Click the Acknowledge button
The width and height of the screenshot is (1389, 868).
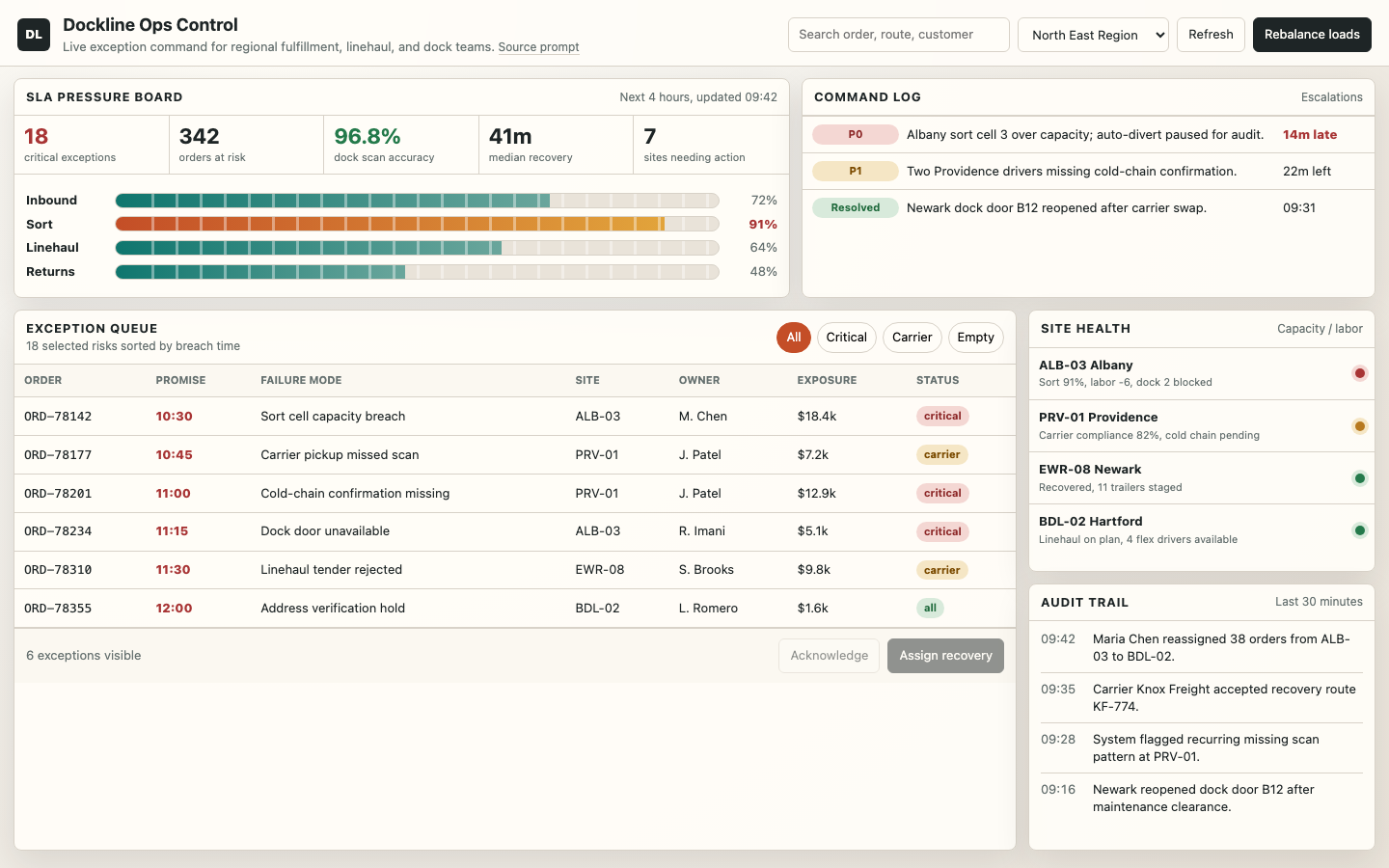830,656
